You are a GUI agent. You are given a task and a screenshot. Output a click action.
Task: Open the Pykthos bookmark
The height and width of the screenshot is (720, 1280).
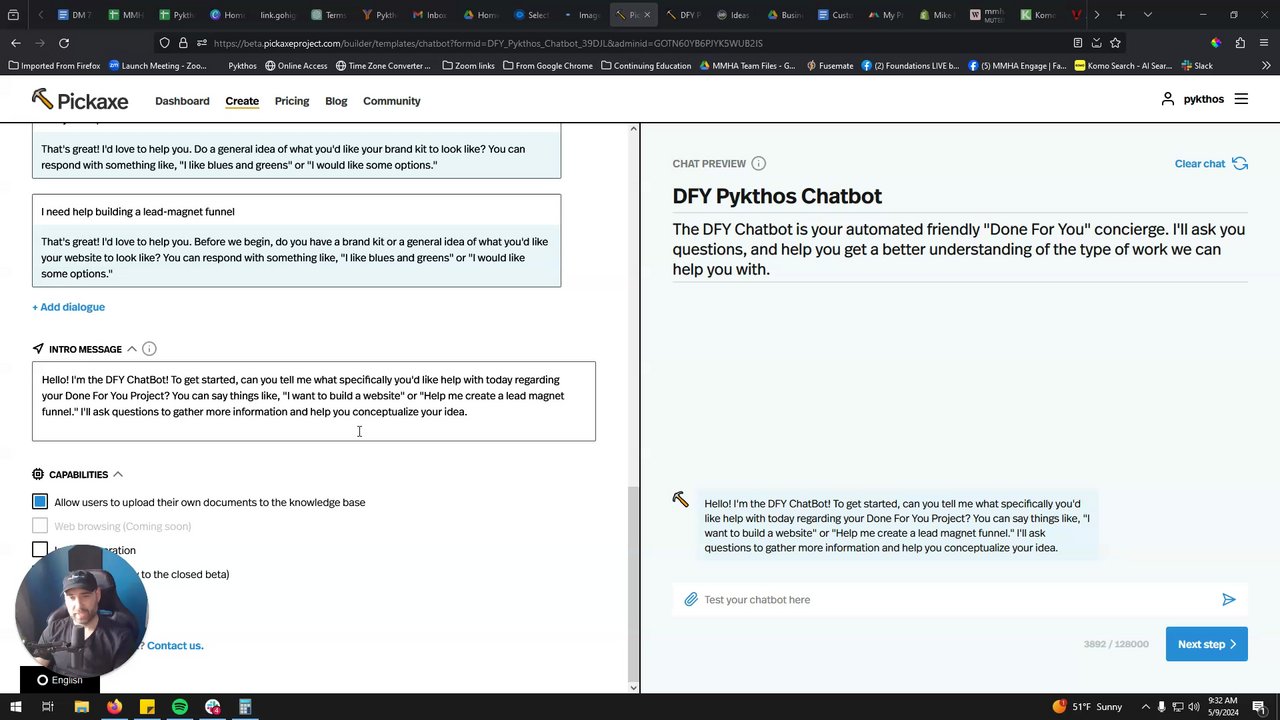point(242,66)
